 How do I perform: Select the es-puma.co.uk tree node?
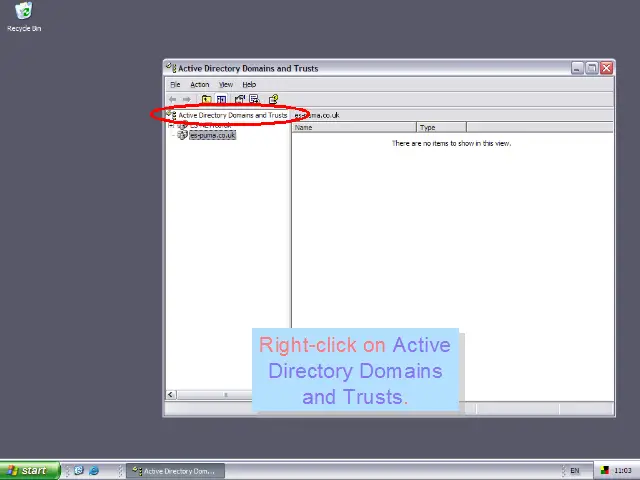coord(213,135)
